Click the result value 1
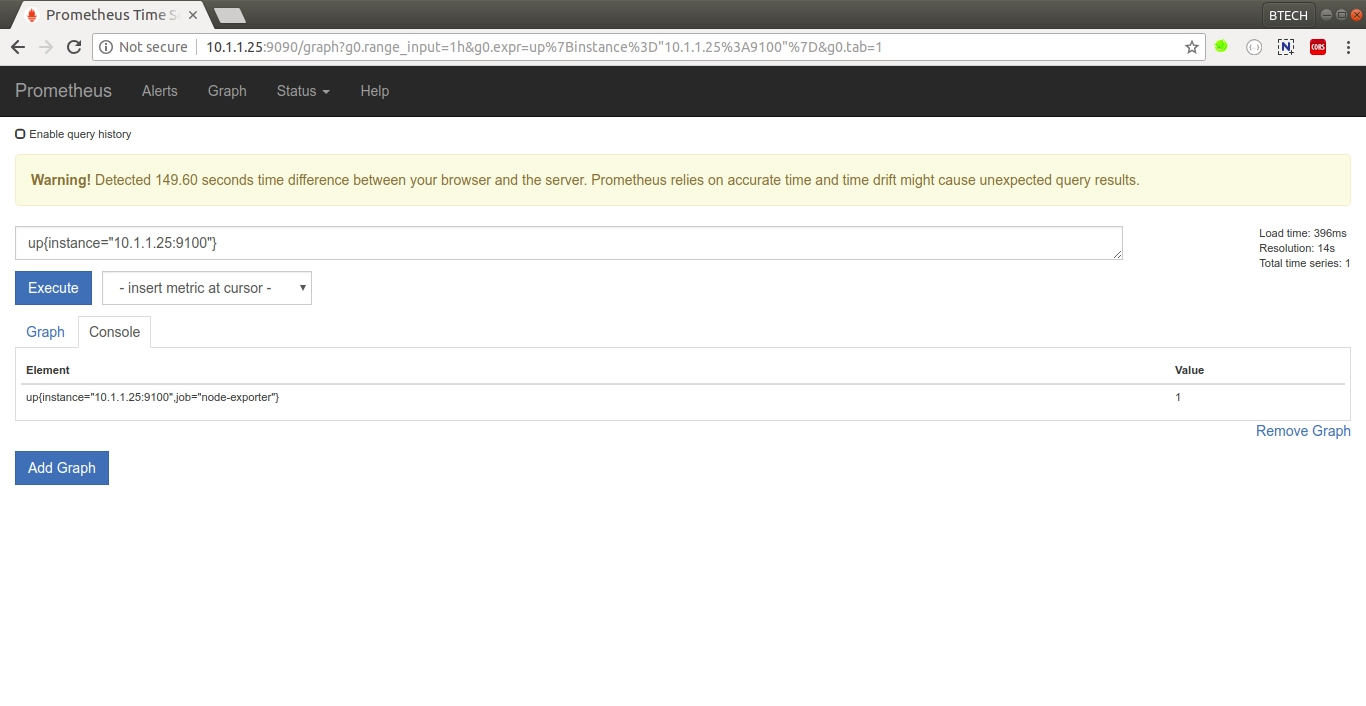The height and width of the screenshot is (706, 1366). [1178, 397]
